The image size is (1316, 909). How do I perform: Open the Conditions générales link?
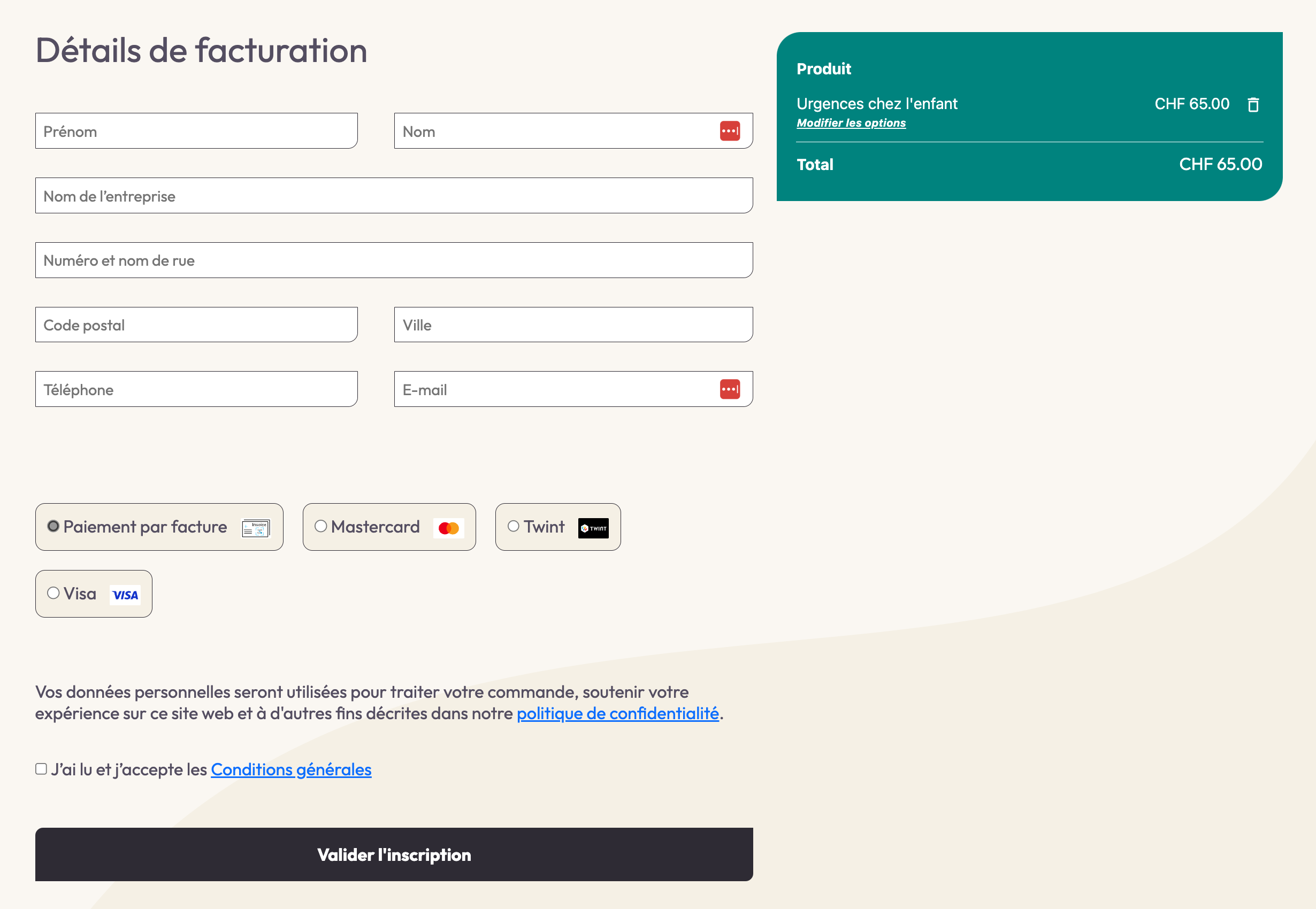[291, 770]
